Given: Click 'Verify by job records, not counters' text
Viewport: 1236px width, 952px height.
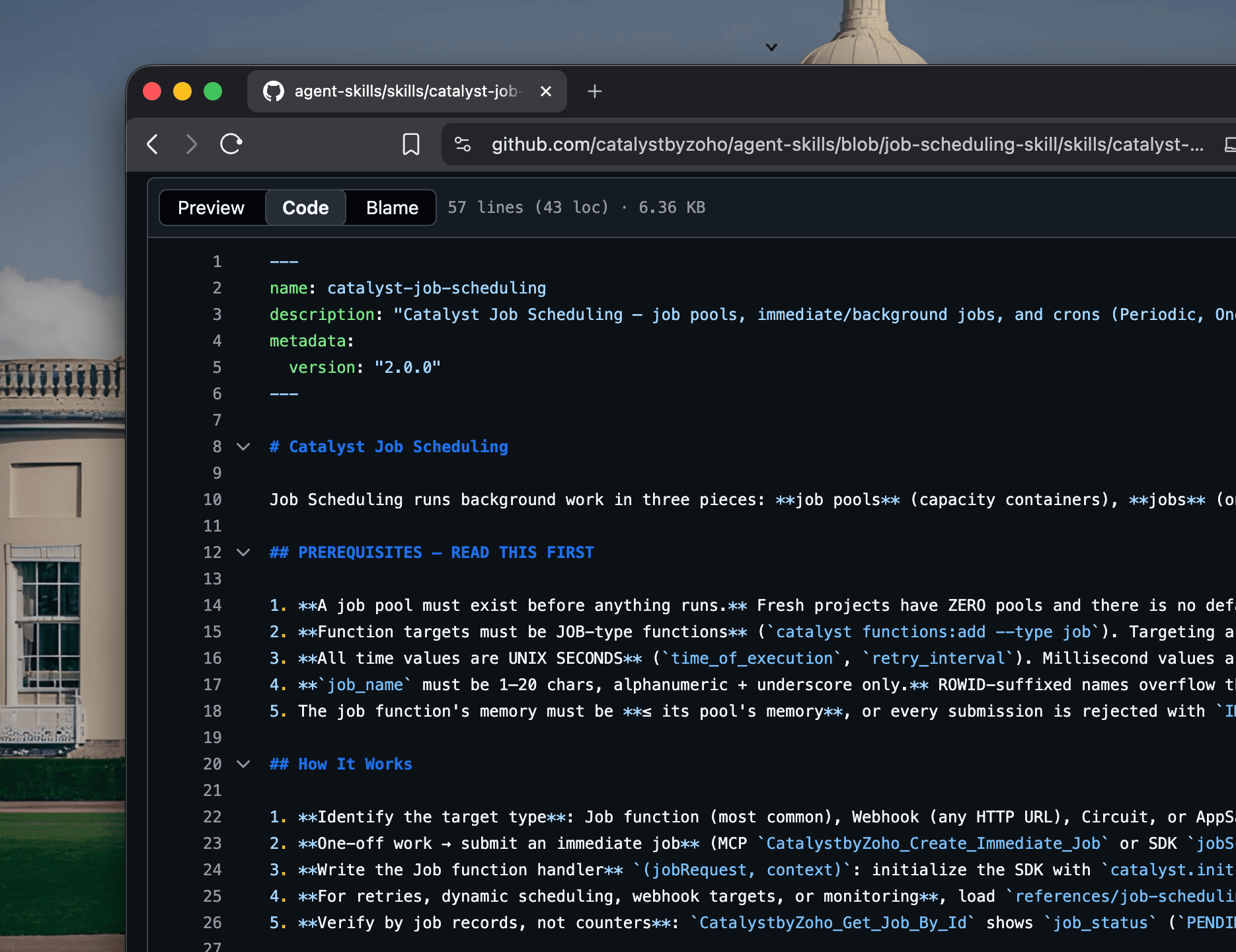Looking at the screenshot, I should pyautogui.click(x=485, y=923).
